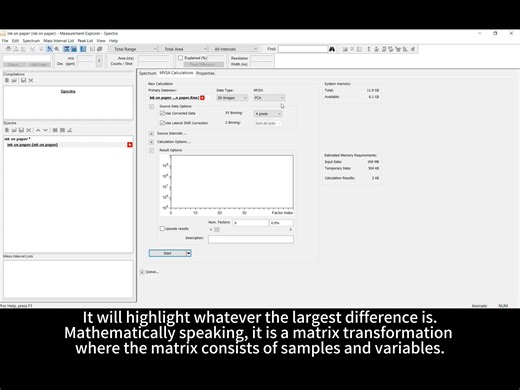520x390 pixels.
Task: Click the blue spectrum tool icon left of magnifier
Action: pos(49,49)
